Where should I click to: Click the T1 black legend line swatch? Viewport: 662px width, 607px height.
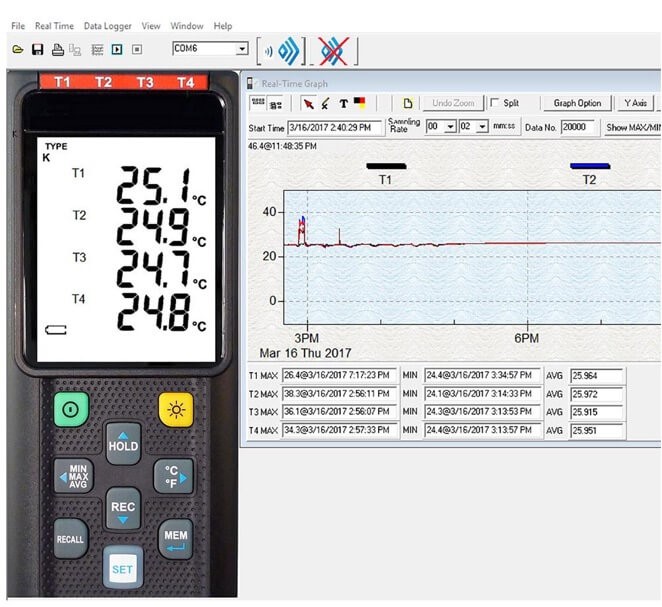386,166
